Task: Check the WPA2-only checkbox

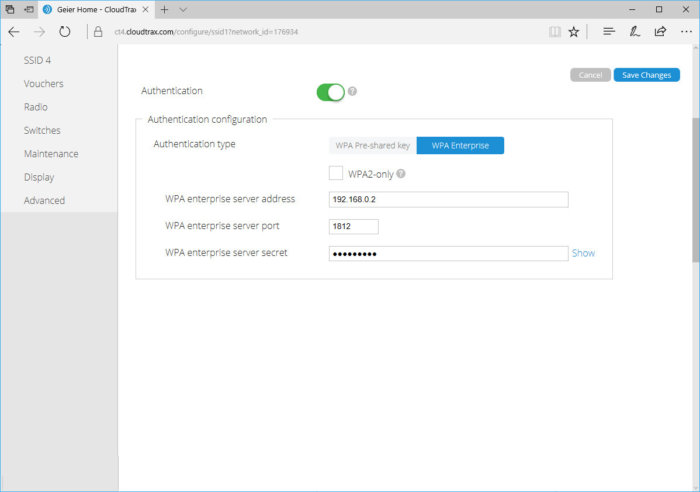Action: tap(336, 173)
